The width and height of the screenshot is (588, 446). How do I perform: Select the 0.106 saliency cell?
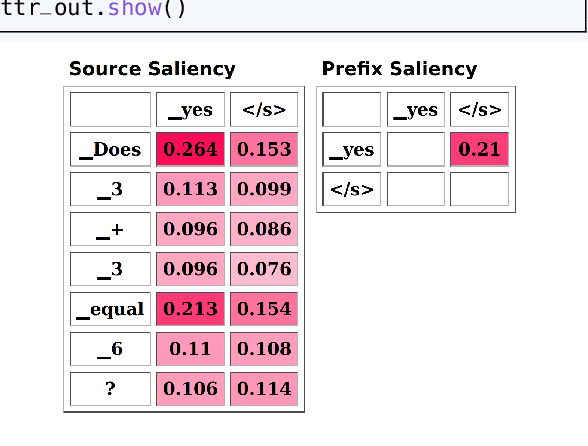[x=190, y=389]
